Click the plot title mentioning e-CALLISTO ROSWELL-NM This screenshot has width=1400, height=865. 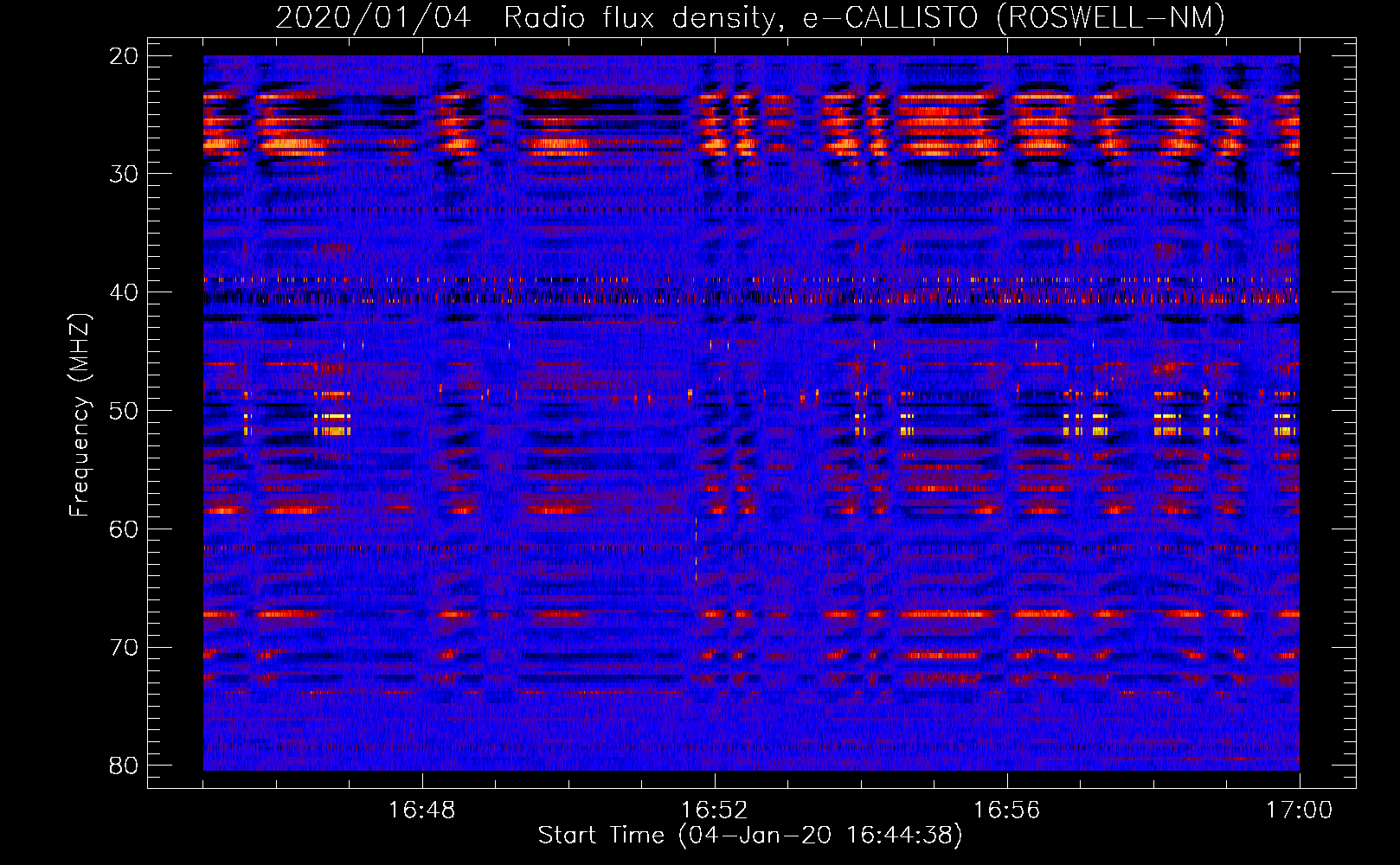point(750,17)
